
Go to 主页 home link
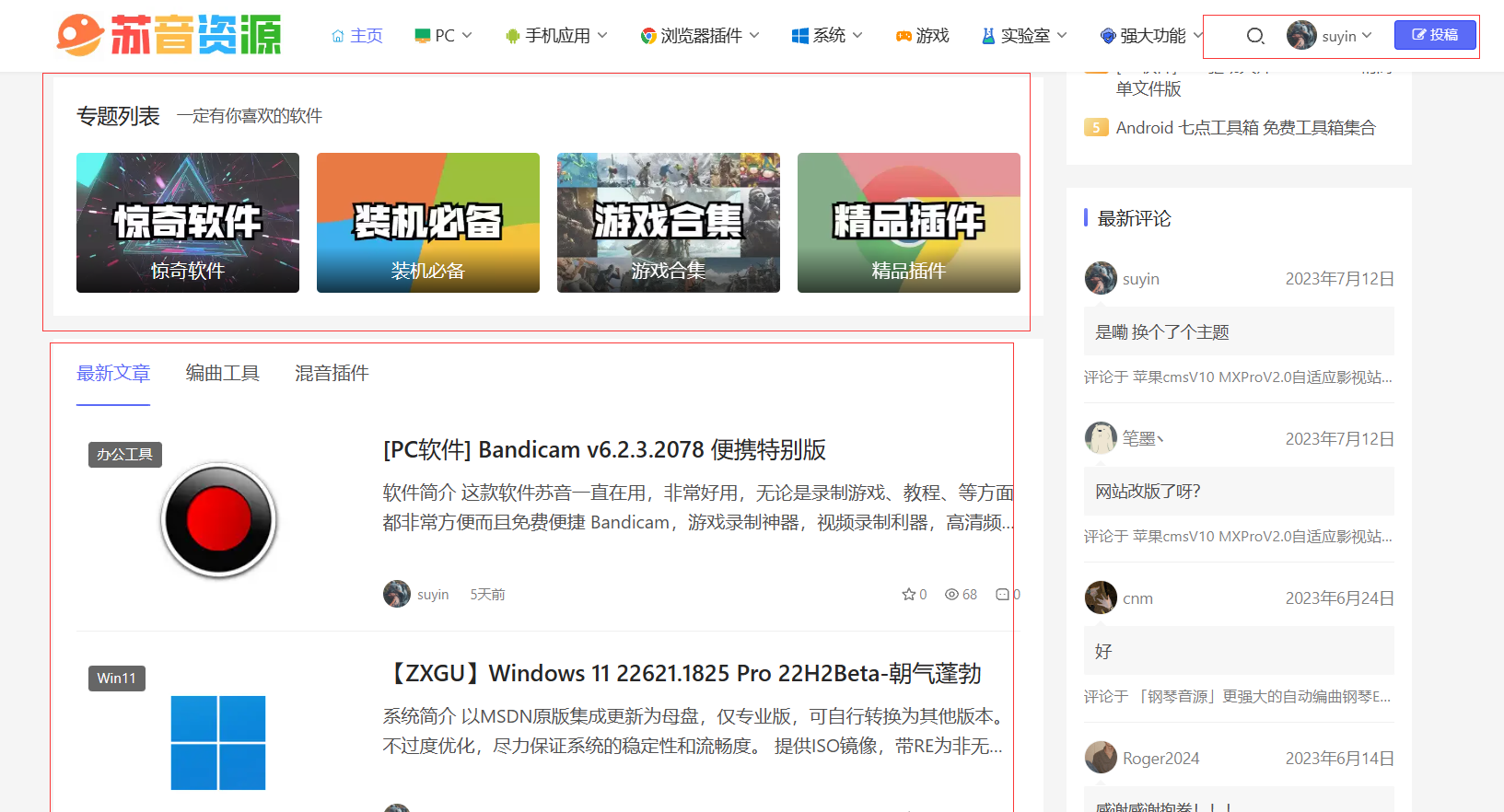click(356, 36)
